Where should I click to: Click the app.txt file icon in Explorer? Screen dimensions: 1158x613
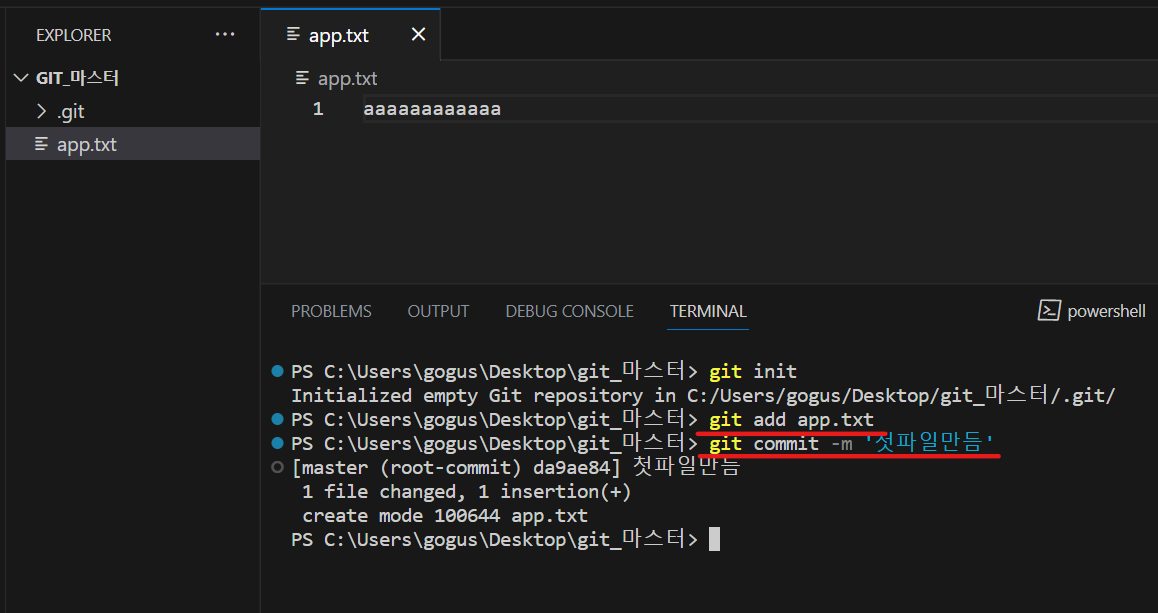click(x=42, y=144)
